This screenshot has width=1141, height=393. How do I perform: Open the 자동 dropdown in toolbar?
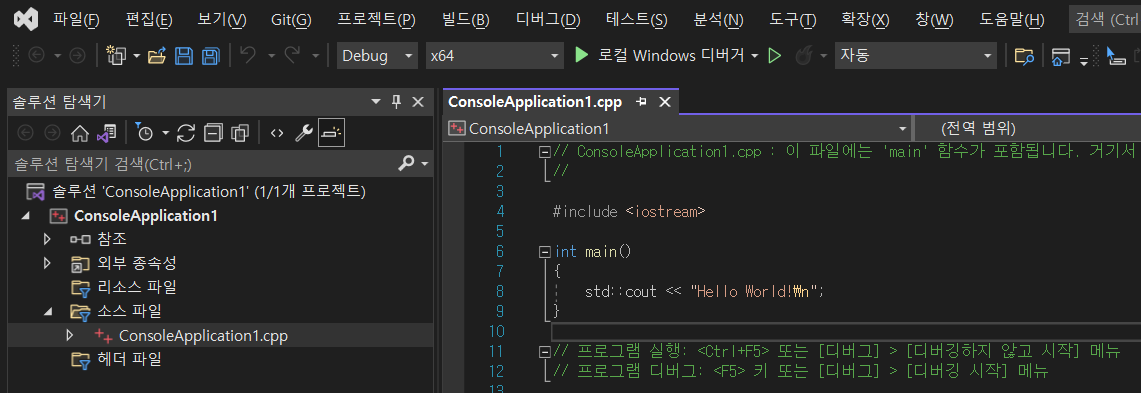point(915,55)
